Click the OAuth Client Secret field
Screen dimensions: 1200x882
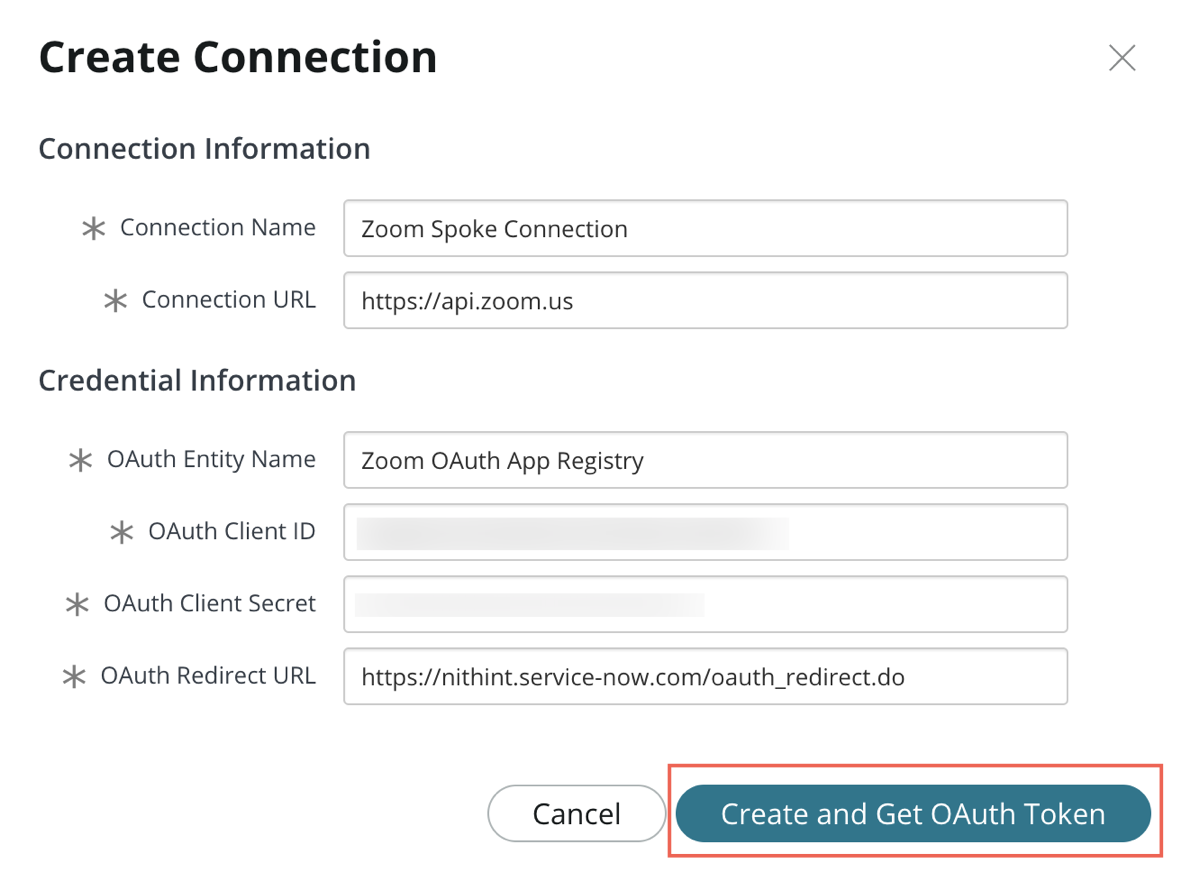(705, 604)
